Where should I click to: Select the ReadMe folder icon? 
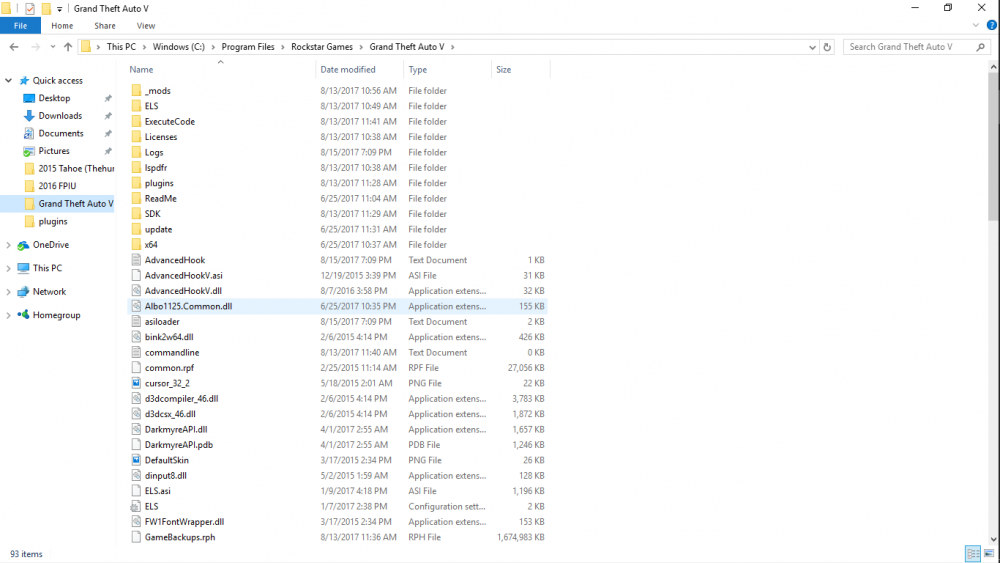tap(136, 198)
